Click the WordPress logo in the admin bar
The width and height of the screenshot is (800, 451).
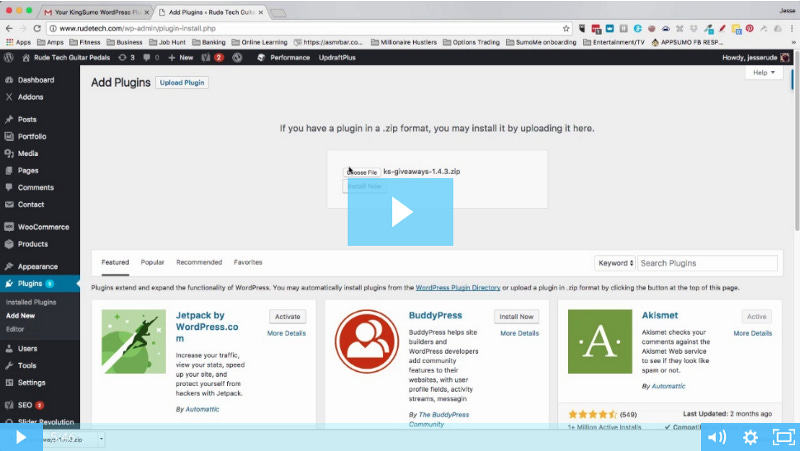pyautogui.click(x=9, y=58)
